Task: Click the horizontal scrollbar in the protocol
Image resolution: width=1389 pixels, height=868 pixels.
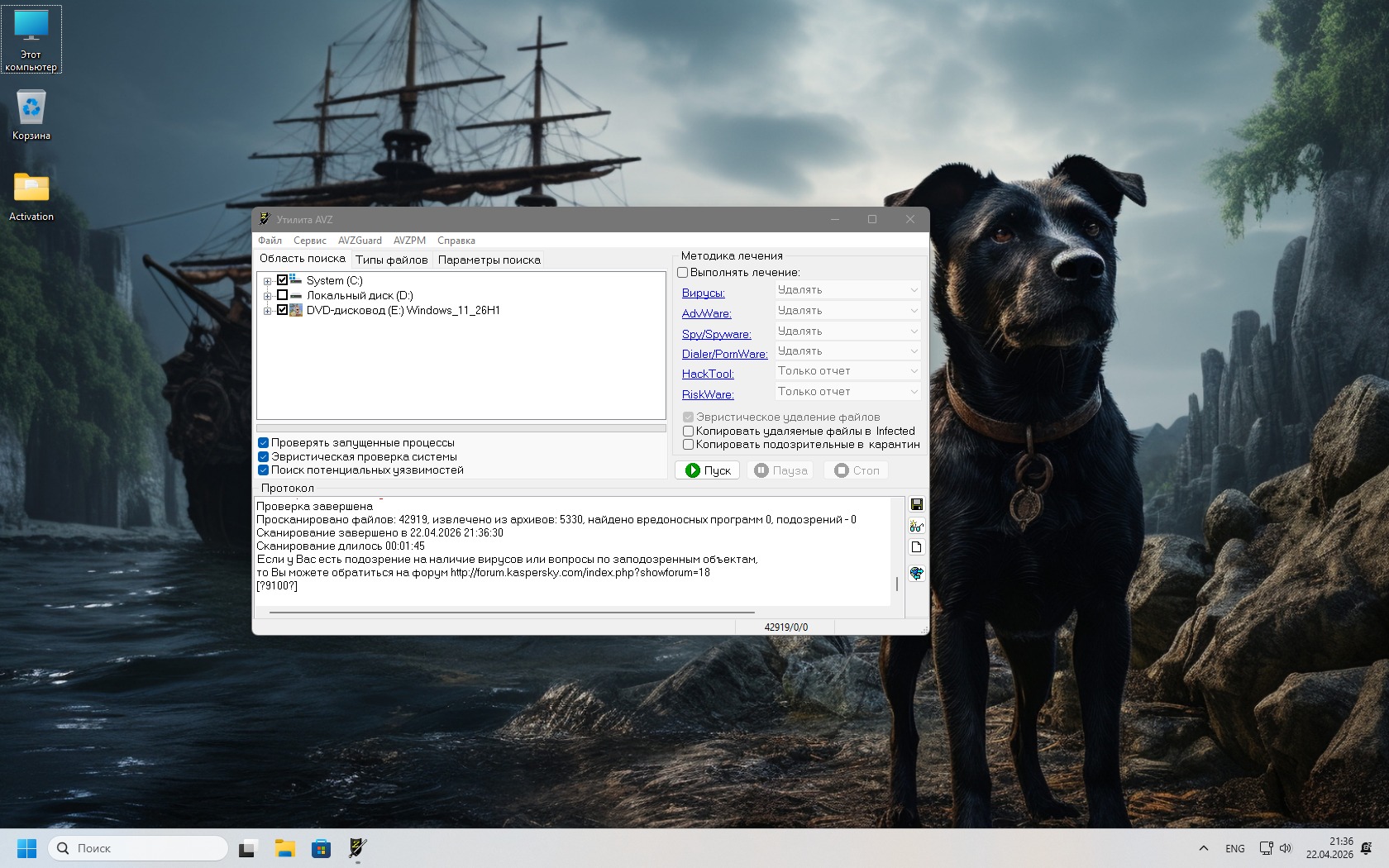Action: [511, 613]
